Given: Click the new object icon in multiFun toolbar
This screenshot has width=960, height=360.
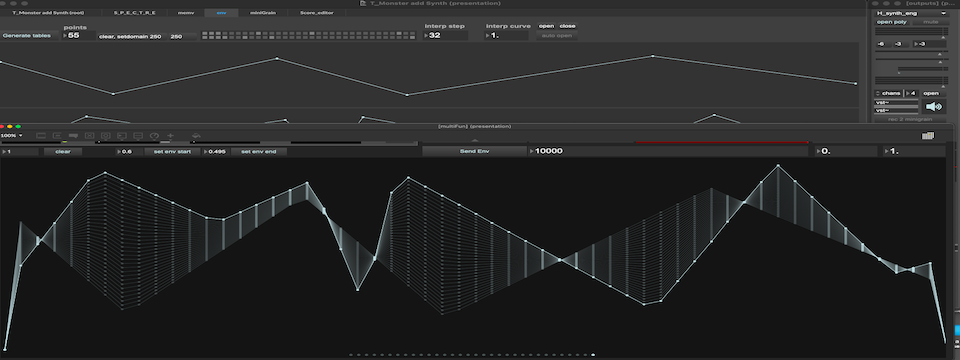Looking at the screenshot, I should coord(41,136).
